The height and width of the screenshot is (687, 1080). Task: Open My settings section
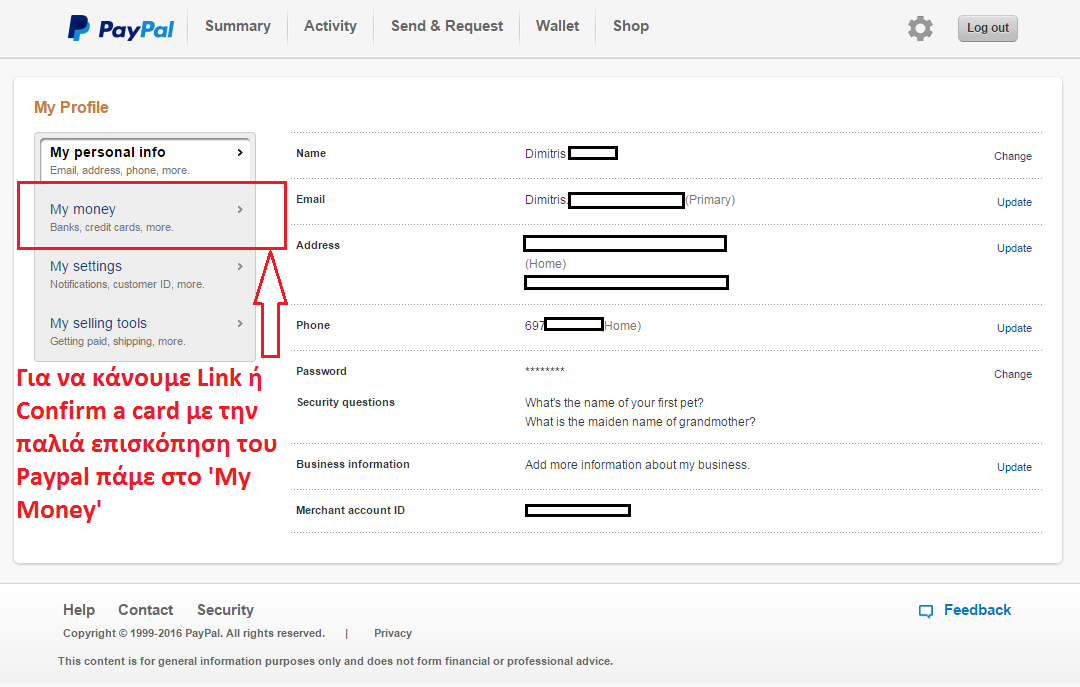[x=147, y=274]
